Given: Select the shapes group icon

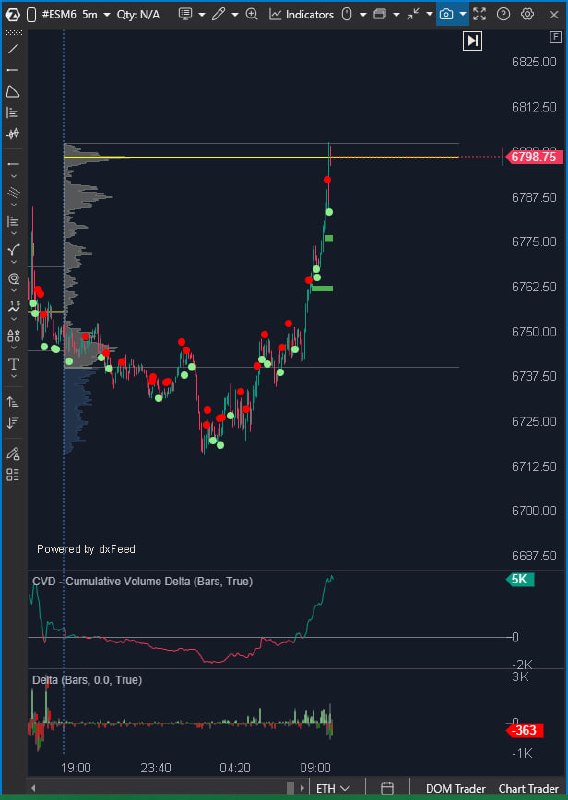Looking at the screenshot, I should coord(13,336).
